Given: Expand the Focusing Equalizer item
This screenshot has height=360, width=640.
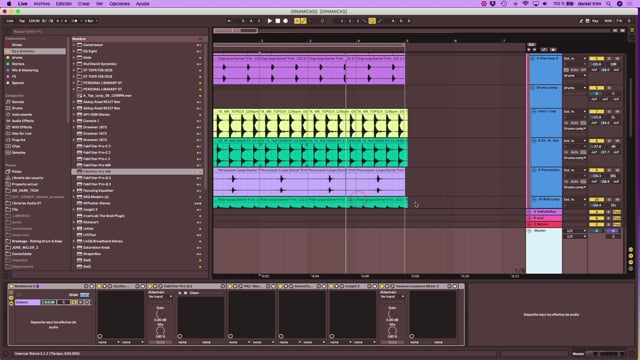Looking at the screenshot, I should pyautogui.click(x=74, y=191).
